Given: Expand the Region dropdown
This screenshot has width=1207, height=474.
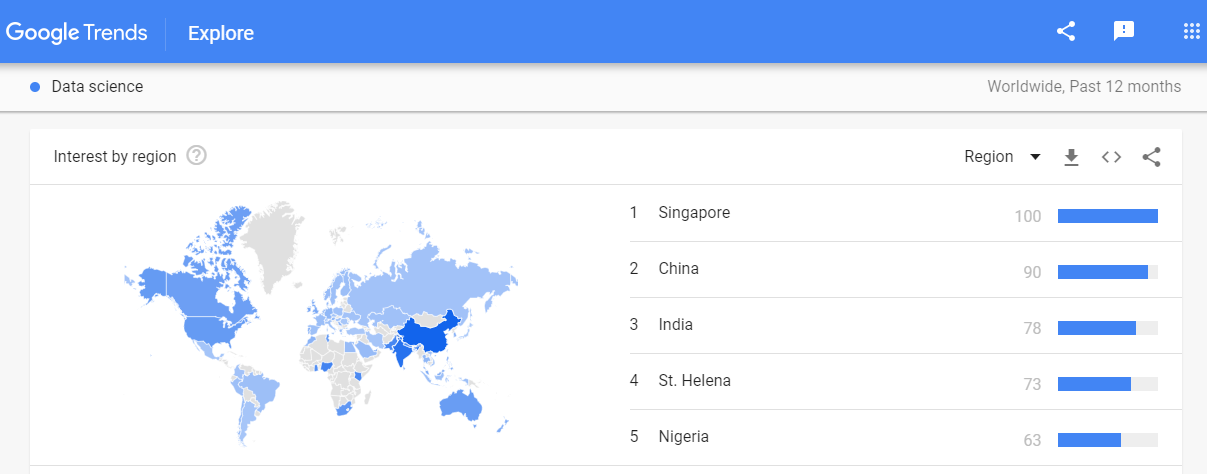Looking at the screenshot, I should click(1003, 157).
